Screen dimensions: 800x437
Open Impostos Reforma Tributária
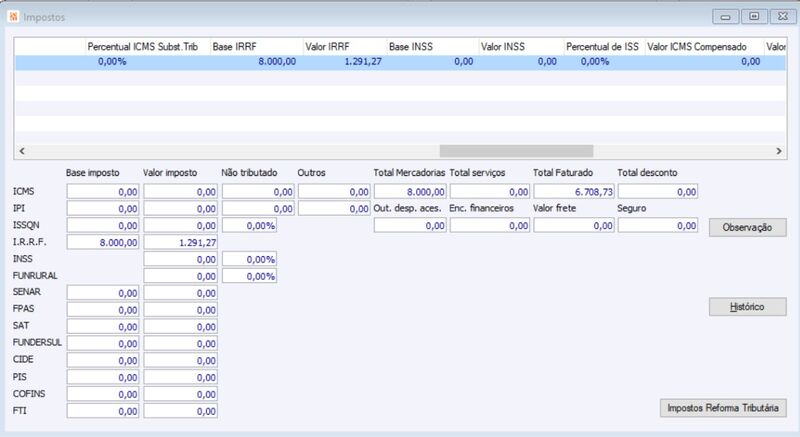tap(723, 408)
